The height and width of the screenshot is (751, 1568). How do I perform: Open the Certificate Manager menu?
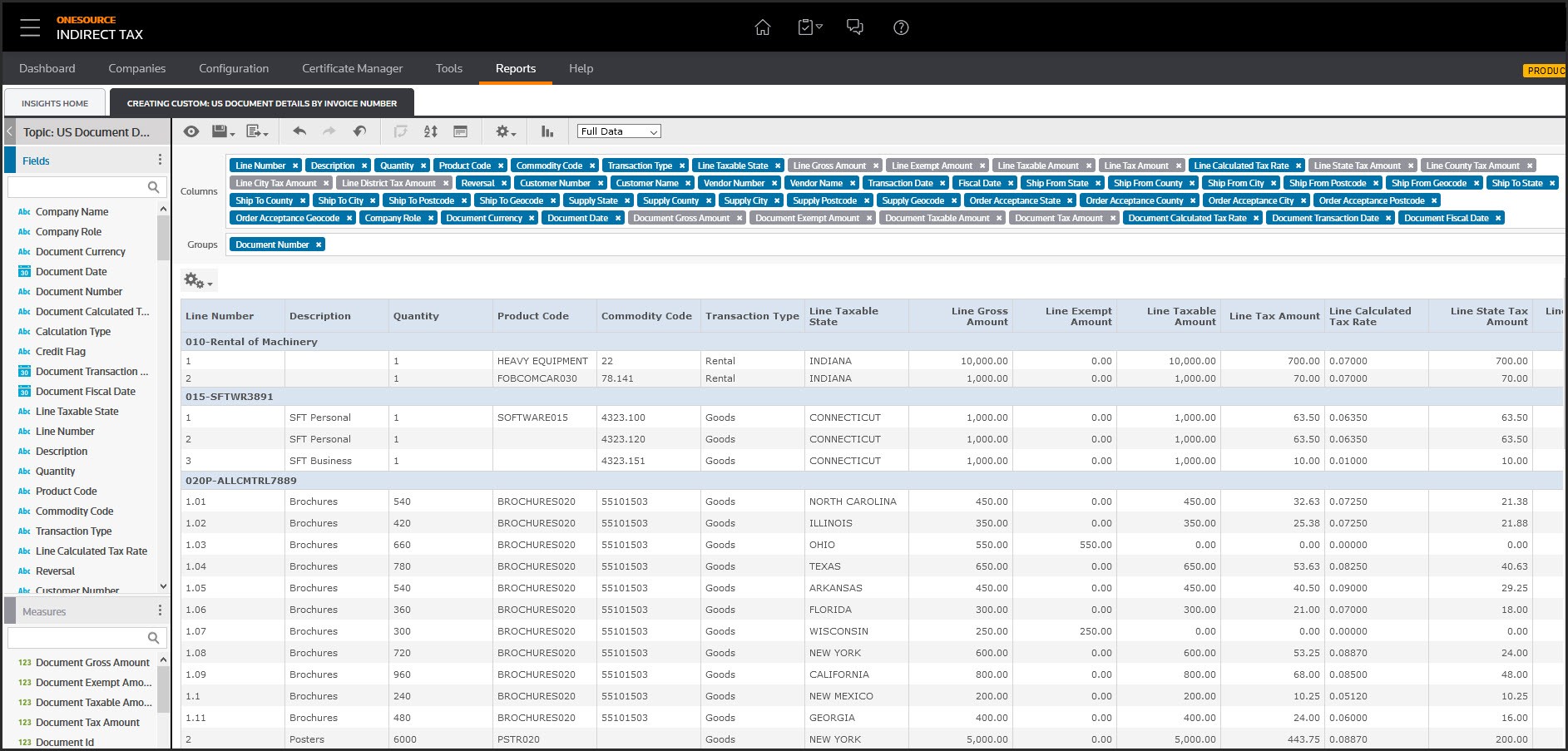352,68
